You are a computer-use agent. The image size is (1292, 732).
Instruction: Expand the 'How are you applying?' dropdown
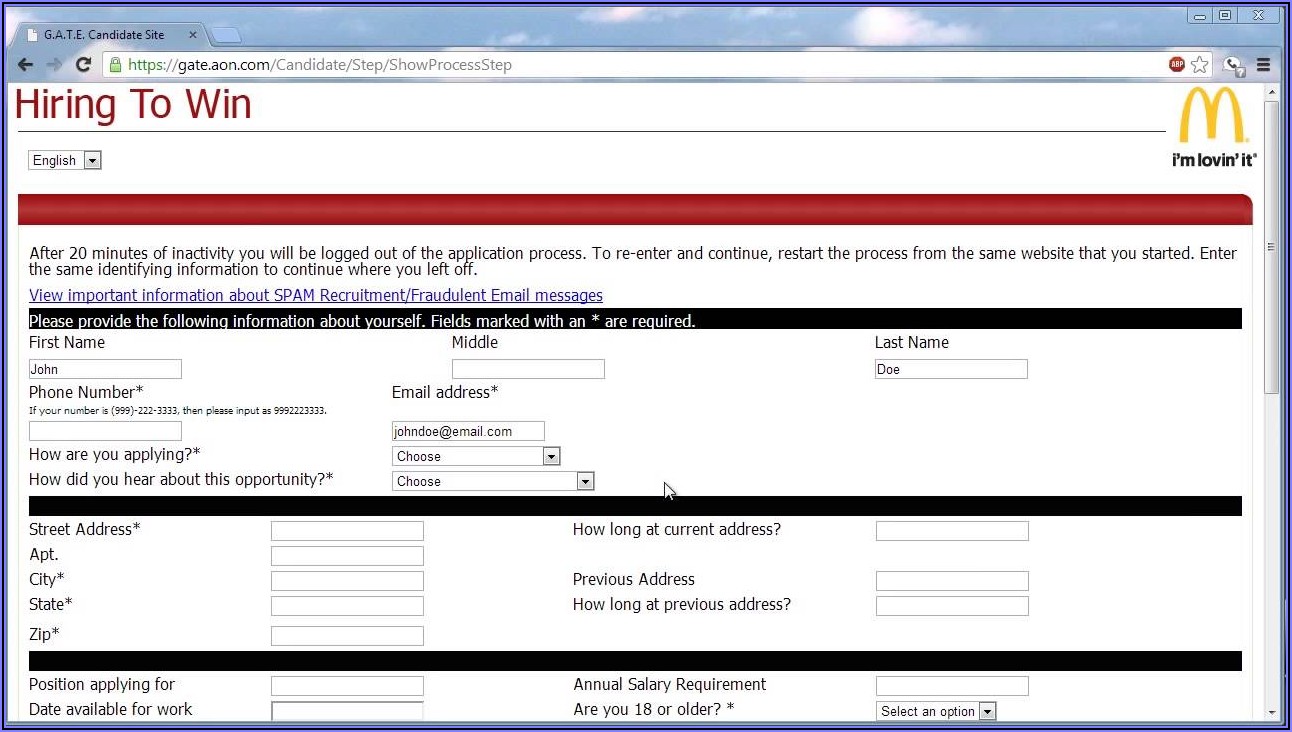(476, 456)
